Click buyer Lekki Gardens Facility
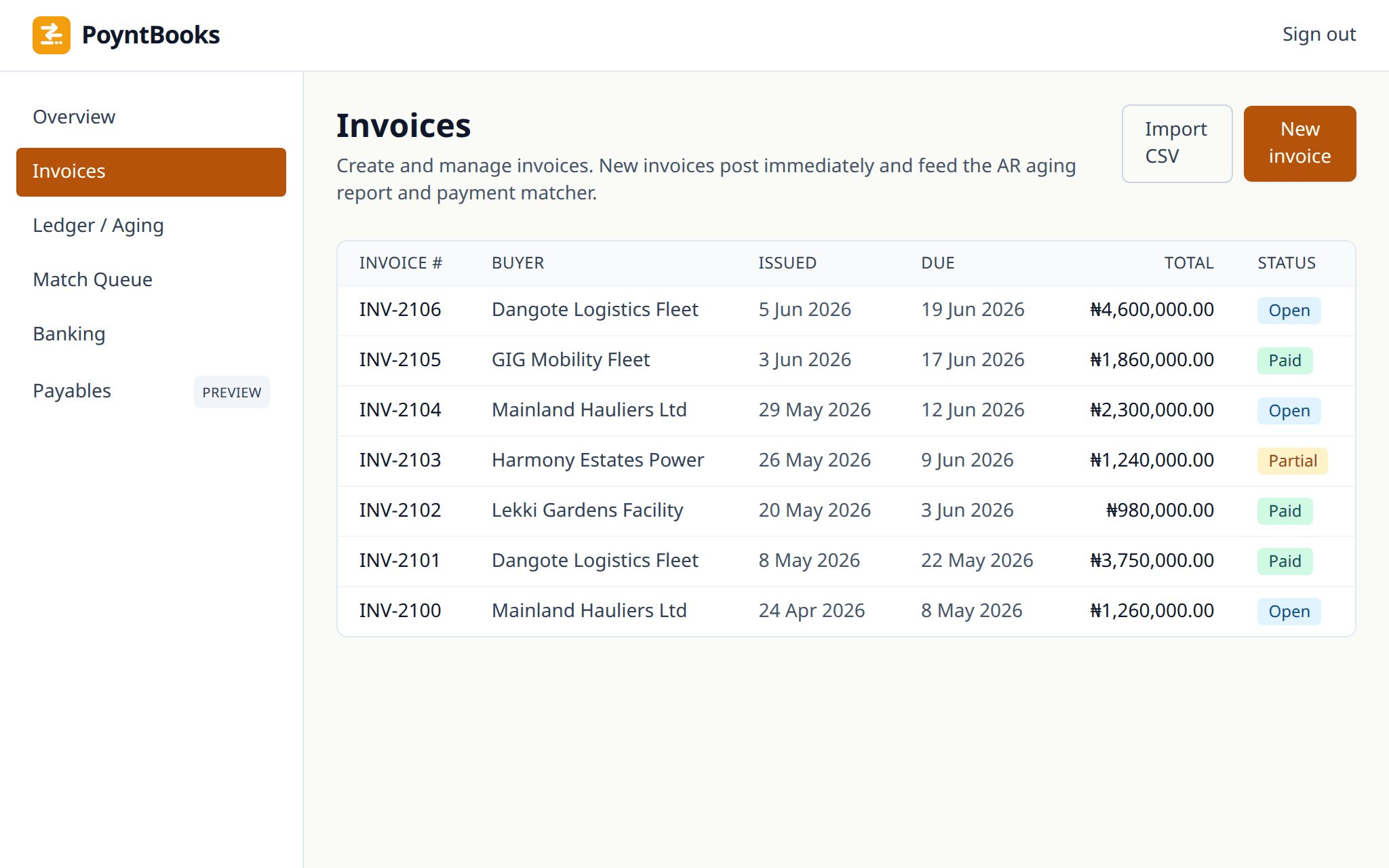The width and height of the screenshot is (1389, 868). (587, 511)
